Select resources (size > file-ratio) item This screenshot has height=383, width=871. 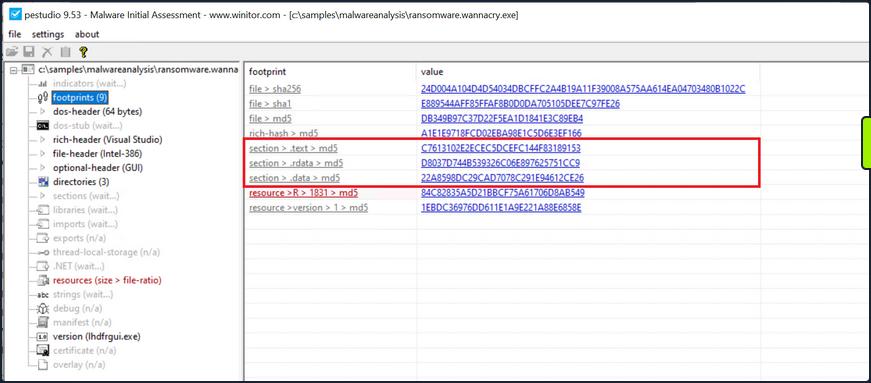[x=107, y=280]
